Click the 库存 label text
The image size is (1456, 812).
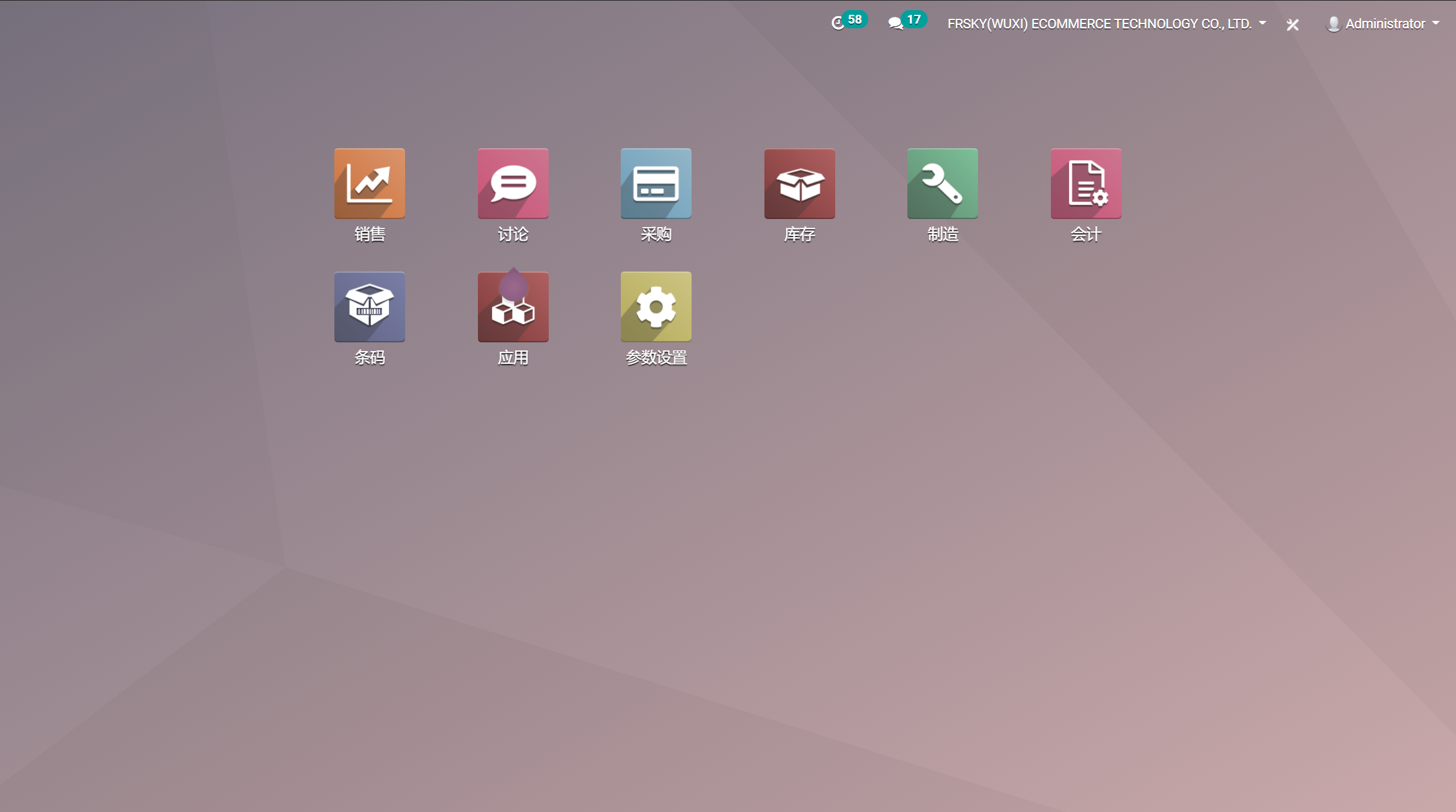pyautogui.click(x=799, y=234)
